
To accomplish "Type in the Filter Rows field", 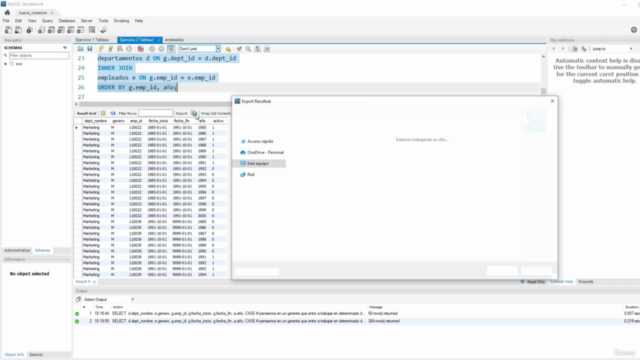I will pos(155,113).
